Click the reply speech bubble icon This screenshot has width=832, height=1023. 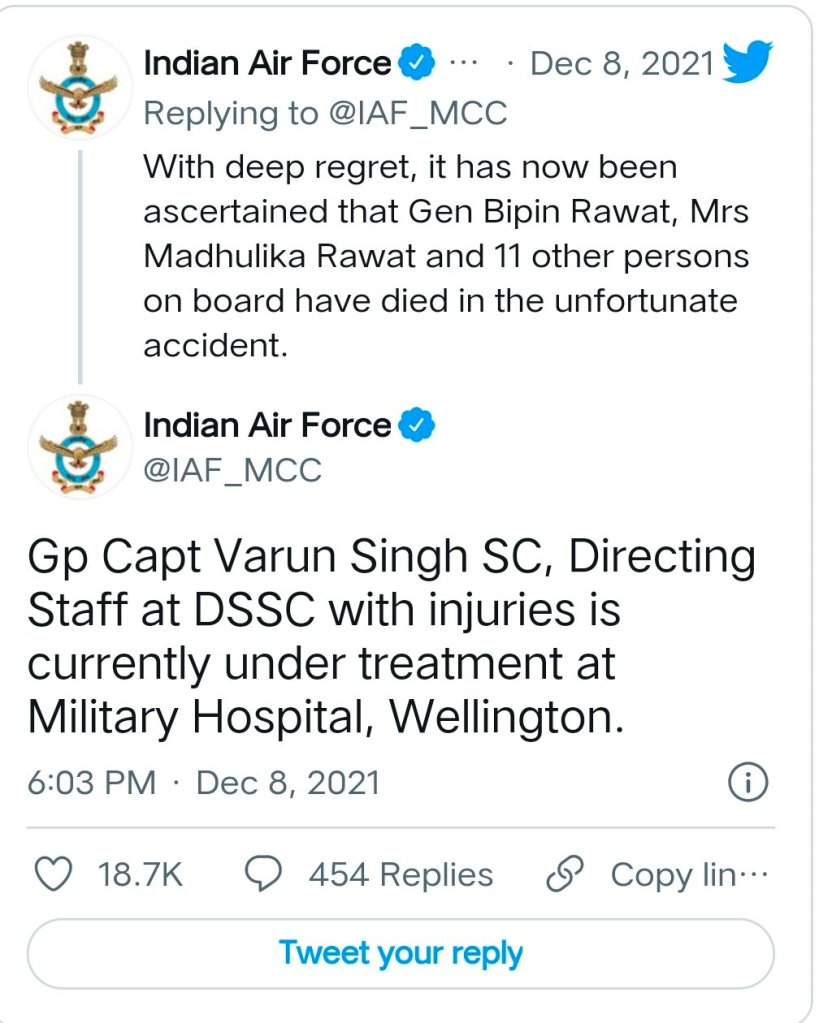264,874
